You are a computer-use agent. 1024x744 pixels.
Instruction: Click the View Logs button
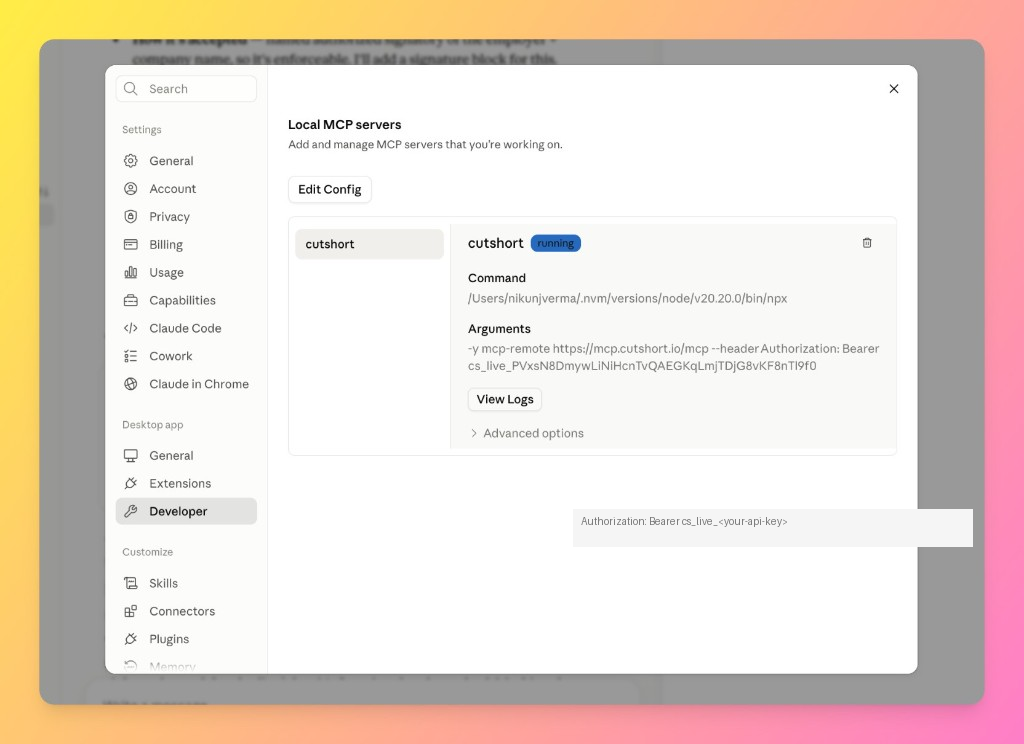click(x=505, y=399)
